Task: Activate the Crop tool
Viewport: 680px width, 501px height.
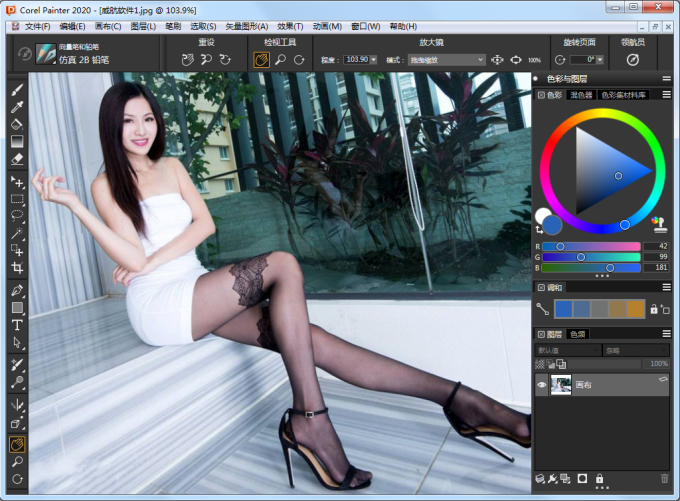Action: click(x=17, y=268)
